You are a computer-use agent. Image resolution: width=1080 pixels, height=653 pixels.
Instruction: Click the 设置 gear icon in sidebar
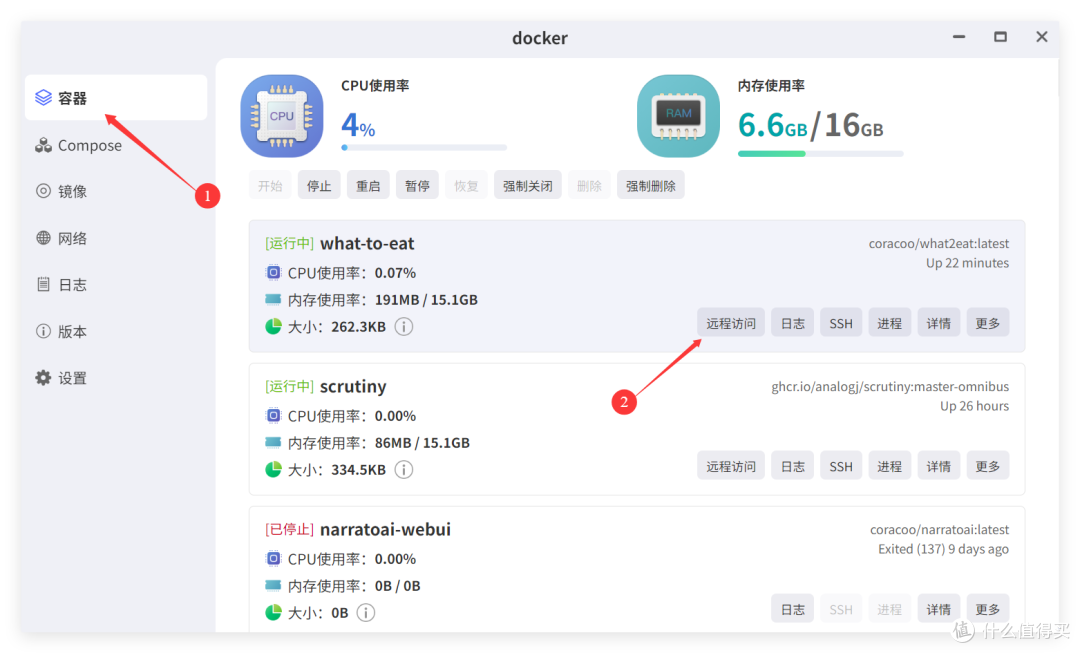(x=43, y=377)
